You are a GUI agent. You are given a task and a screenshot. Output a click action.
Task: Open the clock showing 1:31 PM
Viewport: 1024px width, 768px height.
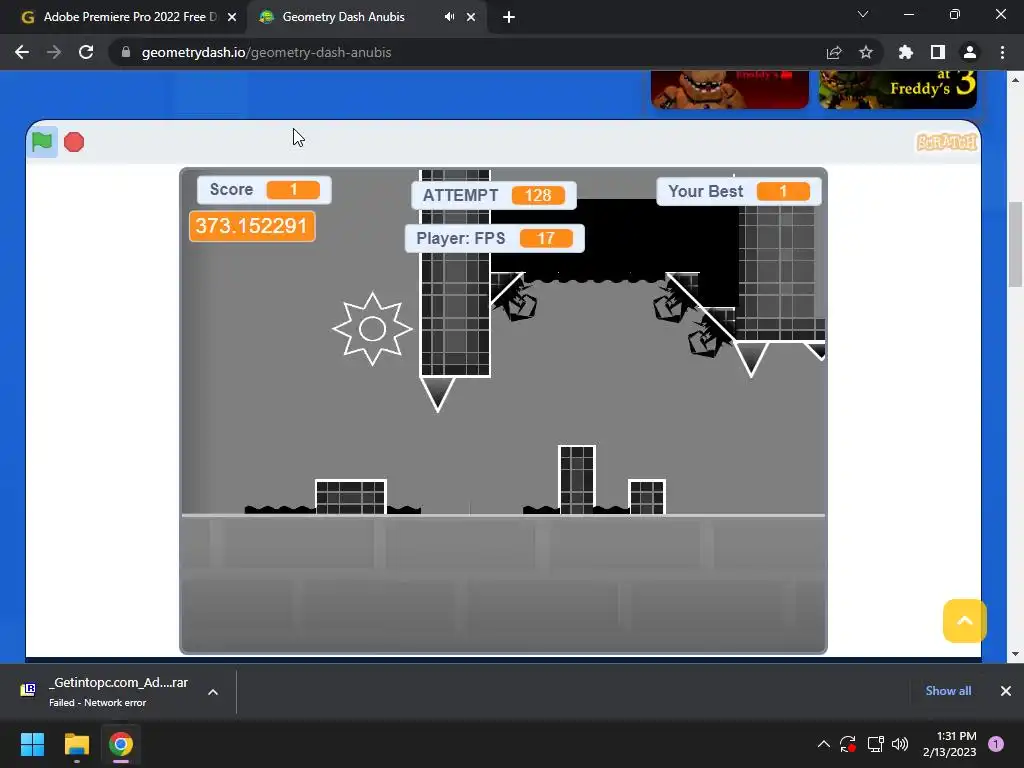[x=950, y=744]
